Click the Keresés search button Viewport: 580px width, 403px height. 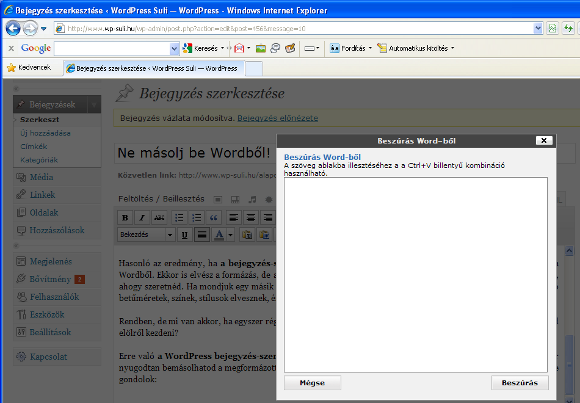[200, 48]
